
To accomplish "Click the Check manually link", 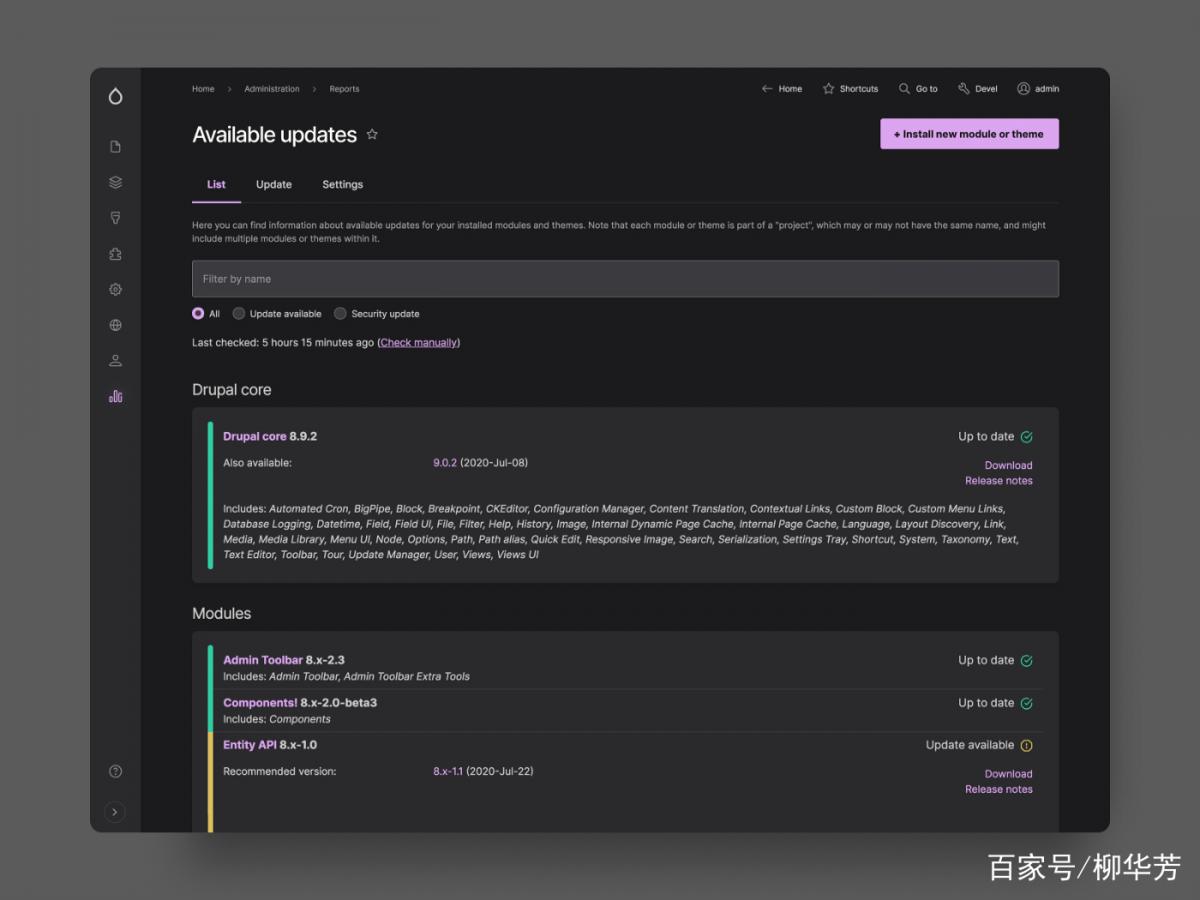I will coord(419,343).
